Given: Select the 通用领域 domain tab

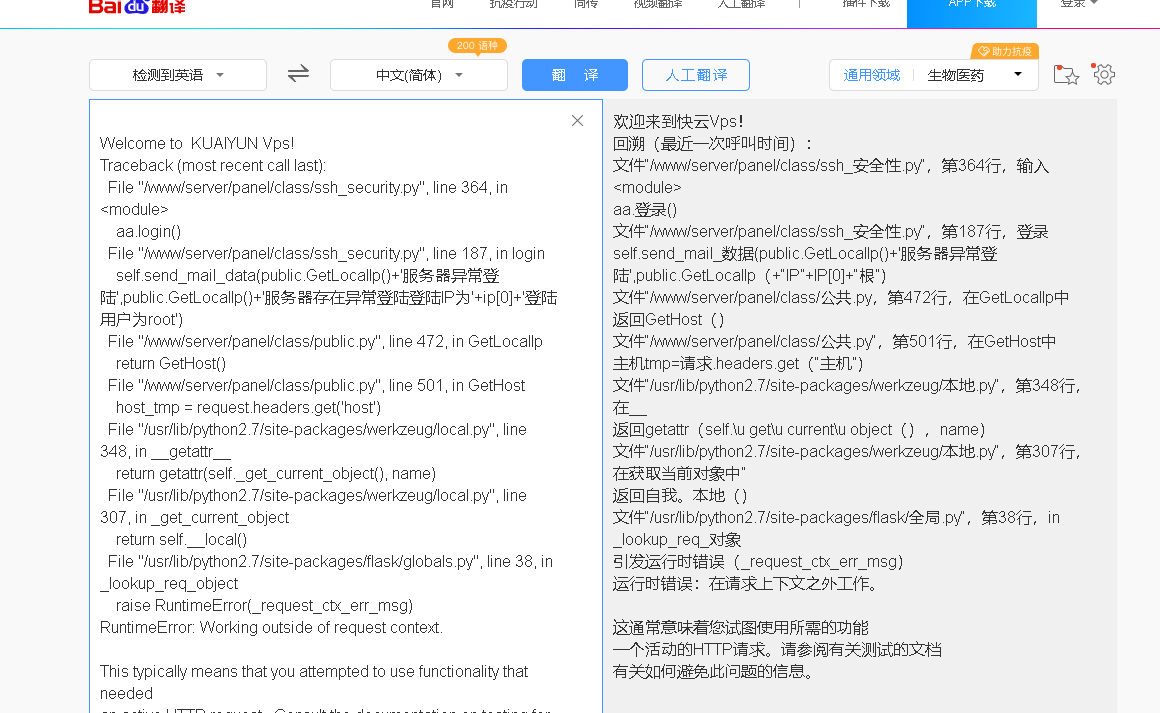Looking at the screenshot, I should point(871,75).
